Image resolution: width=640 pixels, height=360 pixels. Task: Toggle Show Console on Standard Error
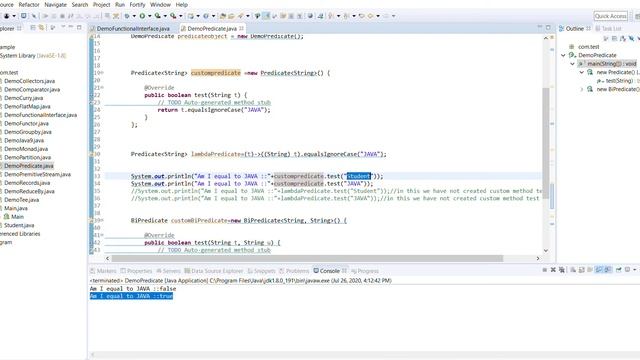point(608,270)
